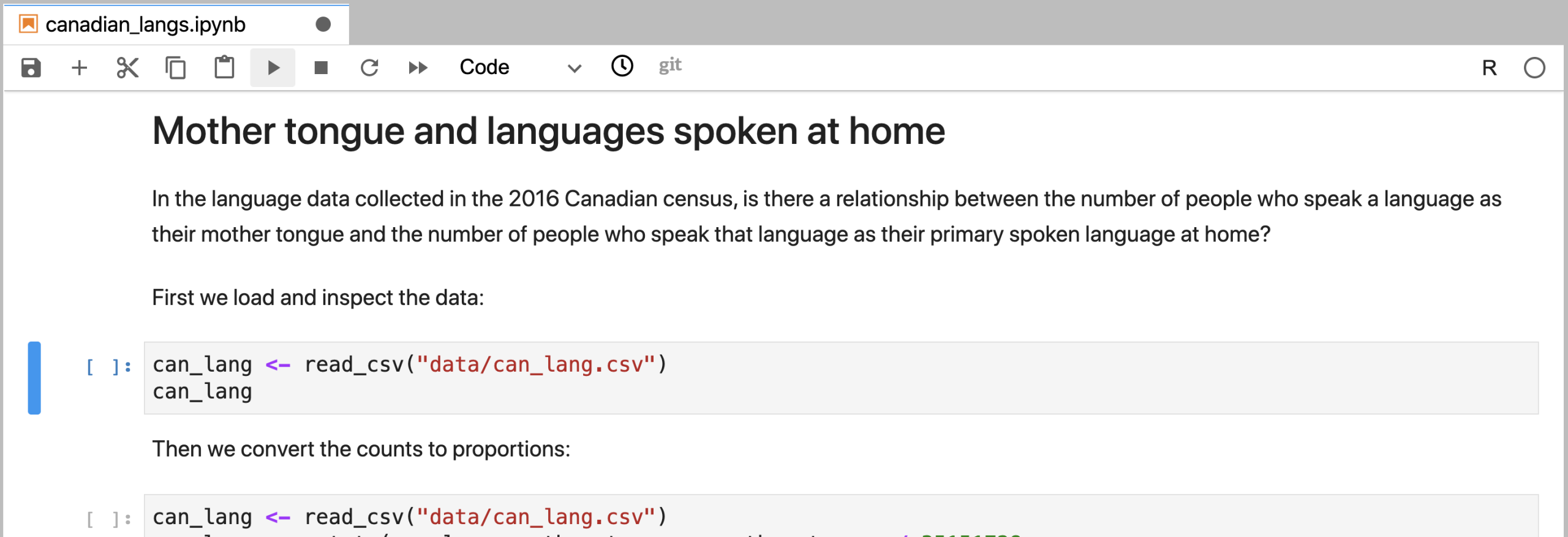Open the git toolbar button
1568x537 pixels.
click(x=670, y=66)
